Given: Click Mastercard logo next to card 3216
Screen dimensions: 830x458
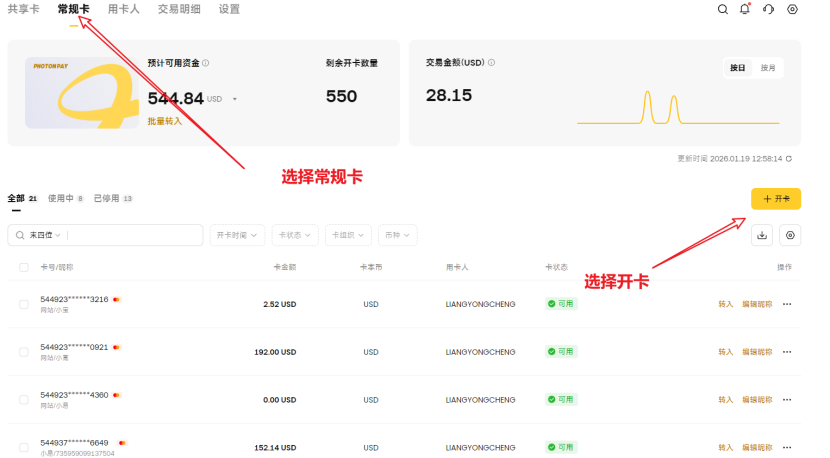Looking at the screenshot, I should click(x=116, y=300).
